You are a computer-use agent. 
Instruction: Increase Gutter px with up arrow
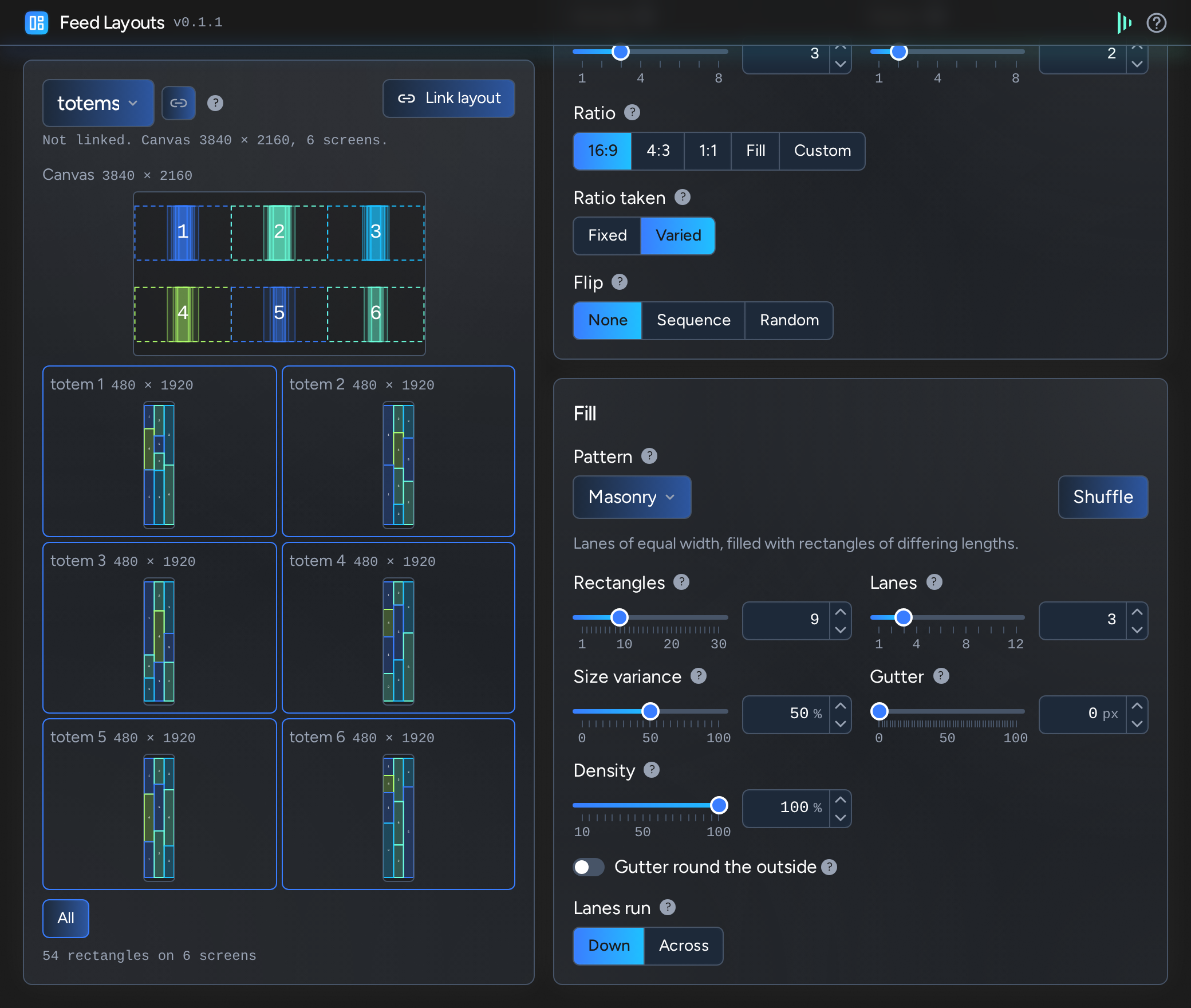click(x=1137, y=706)
